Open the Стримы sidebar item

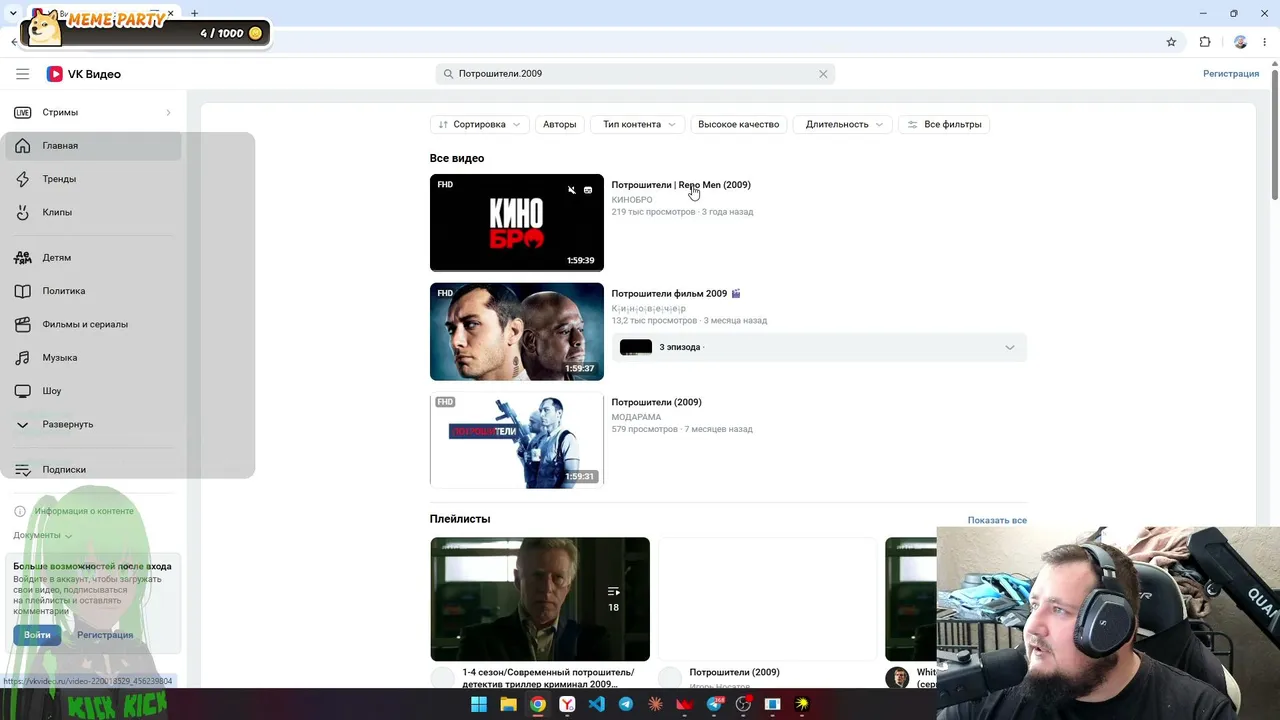pos(92,112)
